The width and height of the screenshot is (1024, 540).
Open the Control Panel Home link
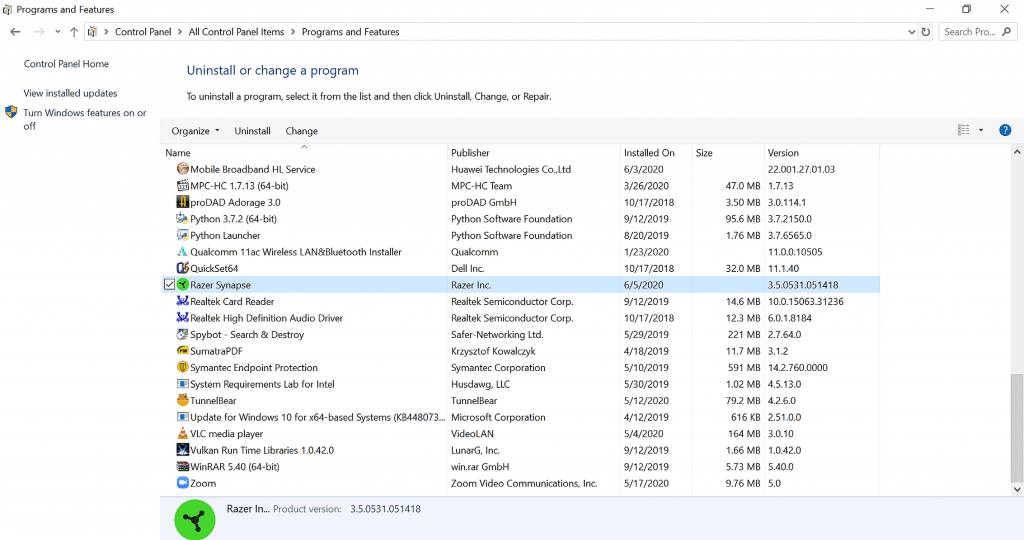pyautogui.click(x=66, y=63)
